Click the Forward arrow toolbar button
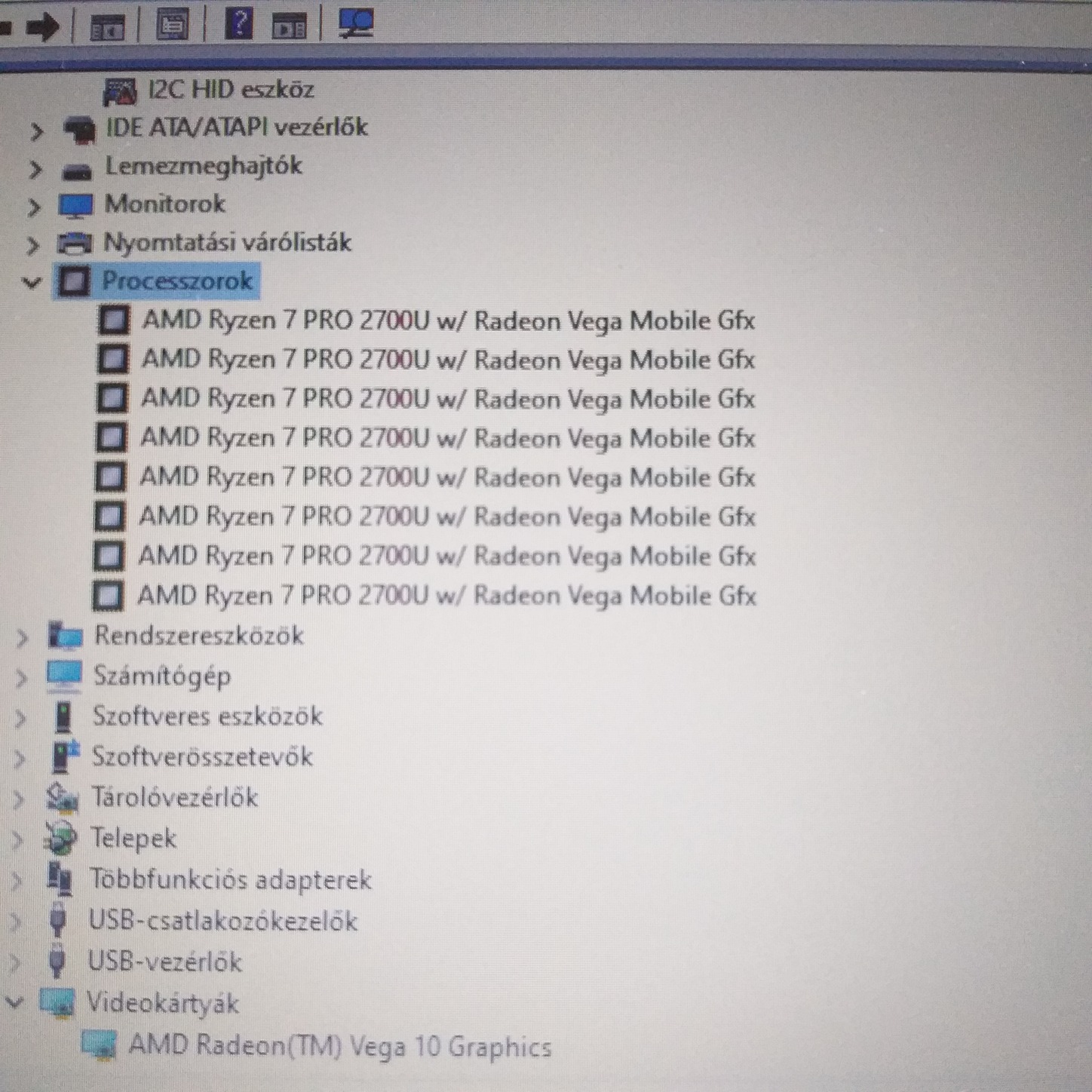This screenshot has width=1092, height=1092. click(x=42, y=27)
